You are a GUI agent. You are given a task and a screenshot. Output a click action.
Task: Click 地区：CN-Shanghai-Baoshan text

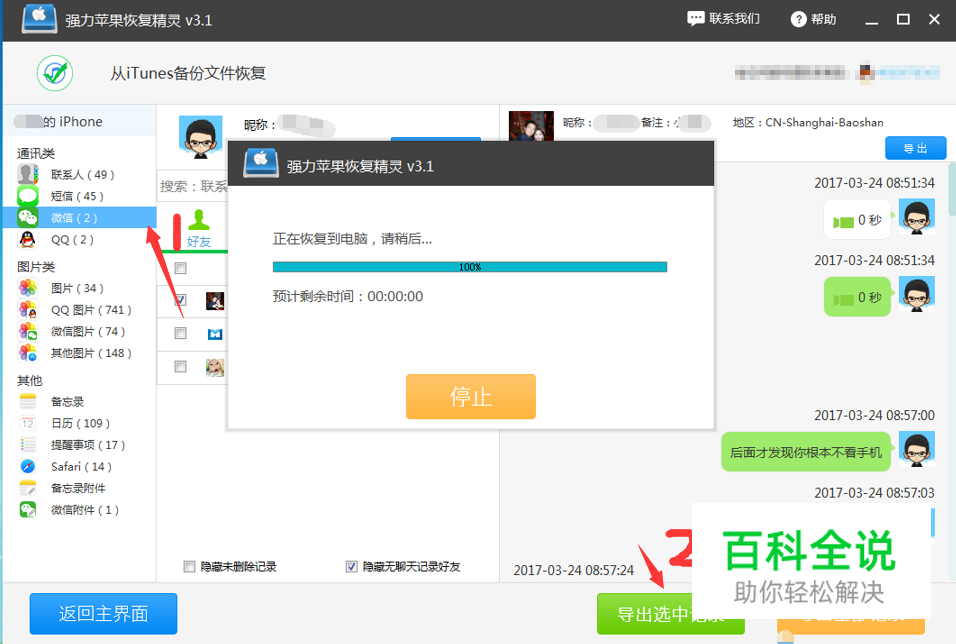pyautogui.click(x=808, y=122)
